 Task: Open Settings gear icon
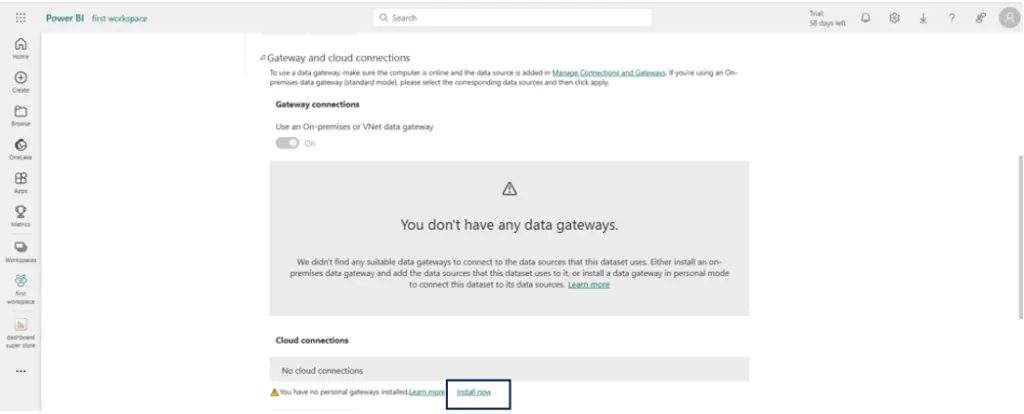894,18
